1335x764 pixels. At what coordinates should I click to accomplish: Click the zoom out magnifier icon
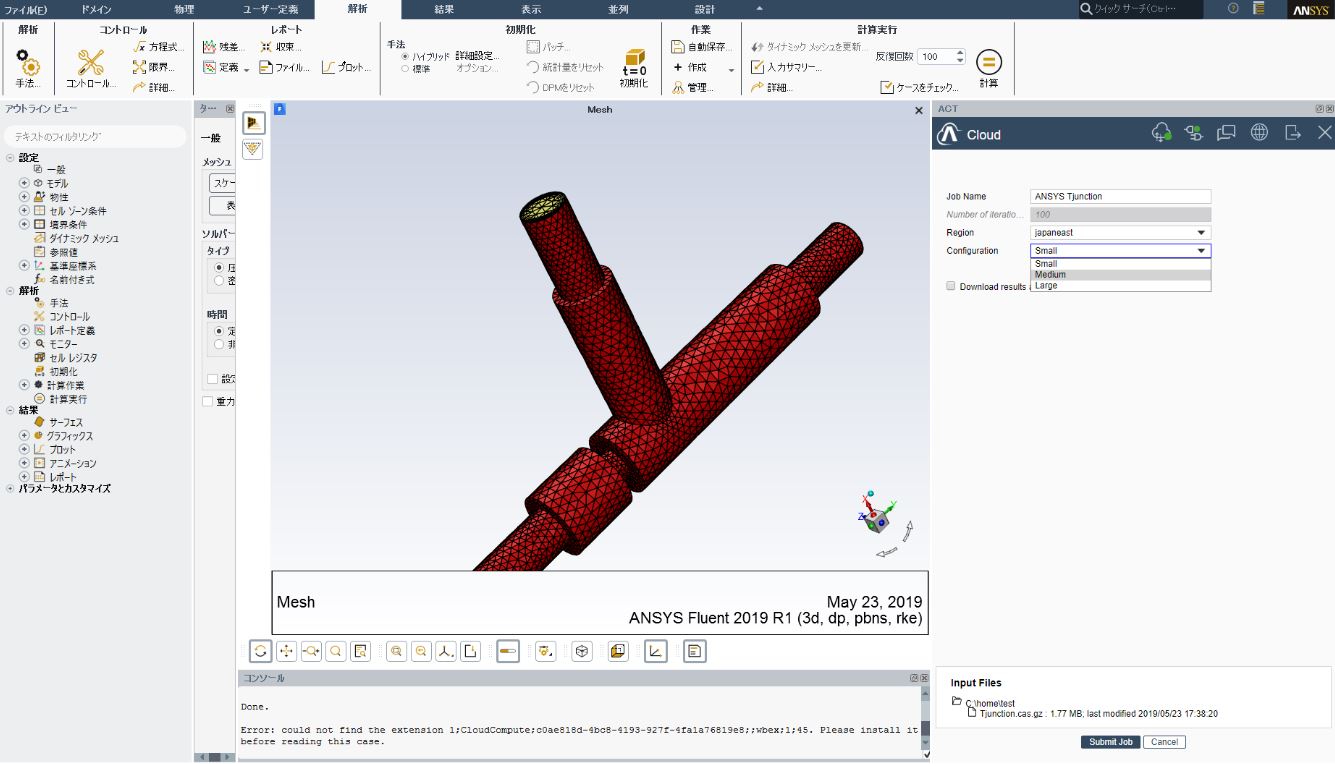pyautogui.click(x=422, y=651)
